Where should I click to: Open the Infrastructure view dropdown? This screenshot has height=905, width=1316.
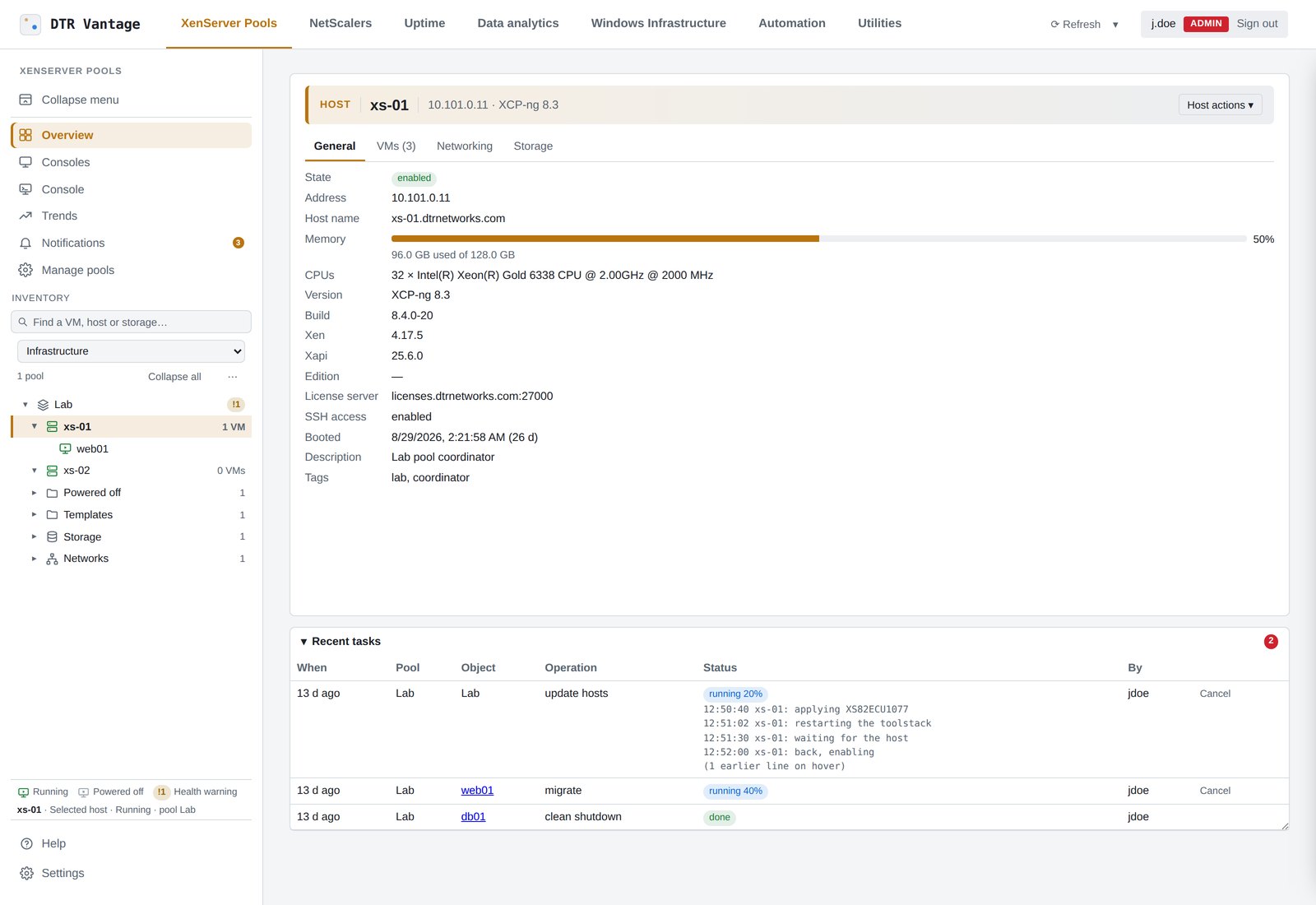131,351
